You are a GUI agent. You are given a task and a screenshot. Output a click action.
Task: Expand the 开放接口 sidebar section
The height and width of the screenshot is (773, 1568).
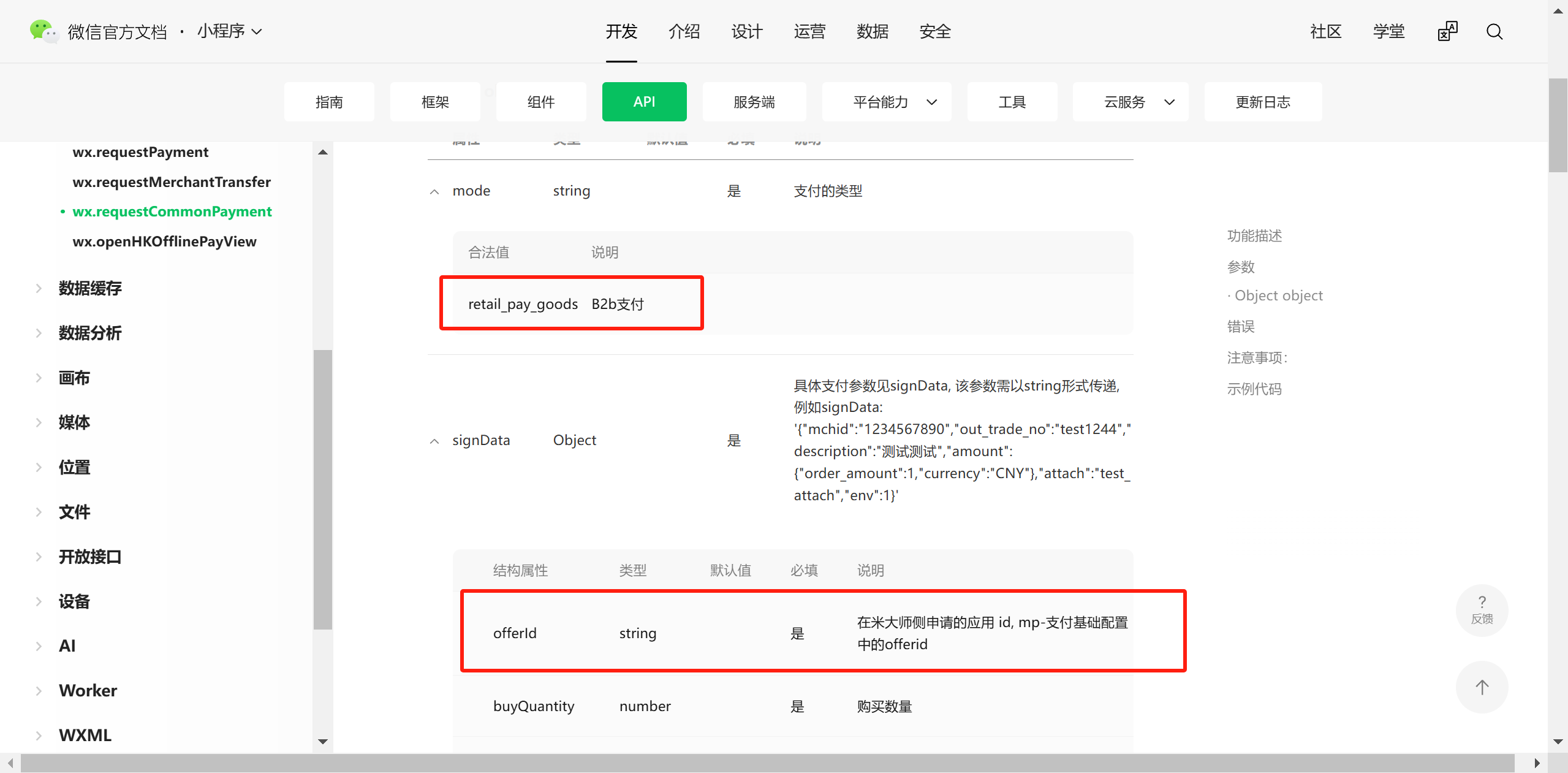click(39, 557)
